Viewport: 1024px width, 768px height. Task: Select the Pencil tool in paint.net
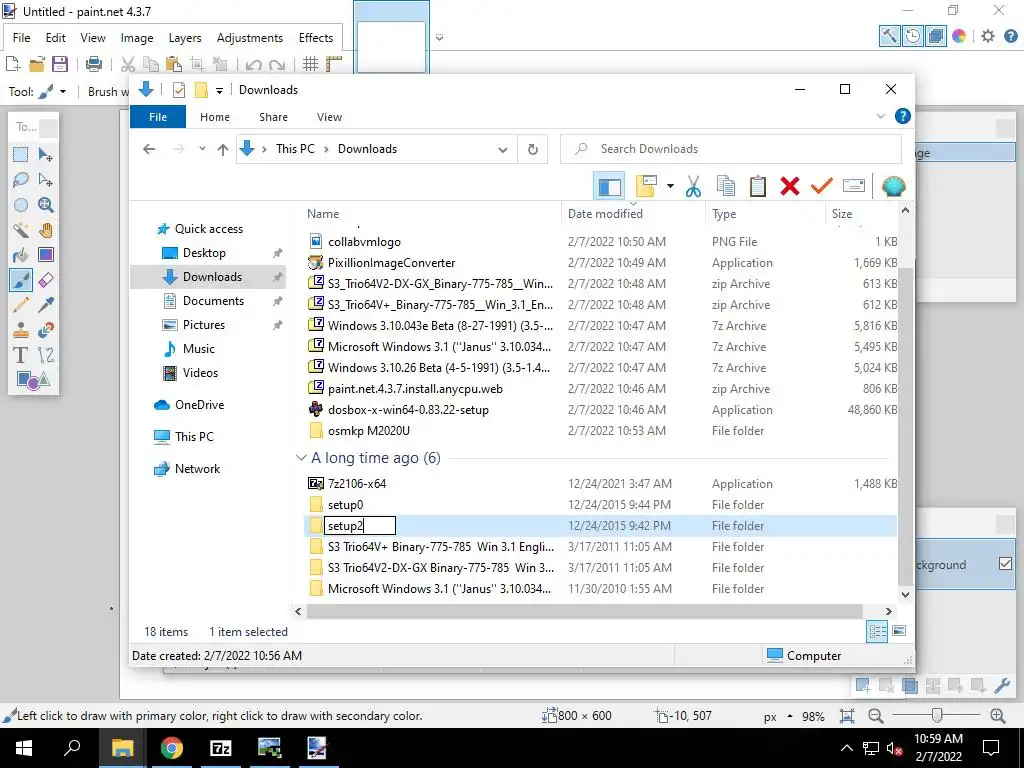tap(21, 305)
